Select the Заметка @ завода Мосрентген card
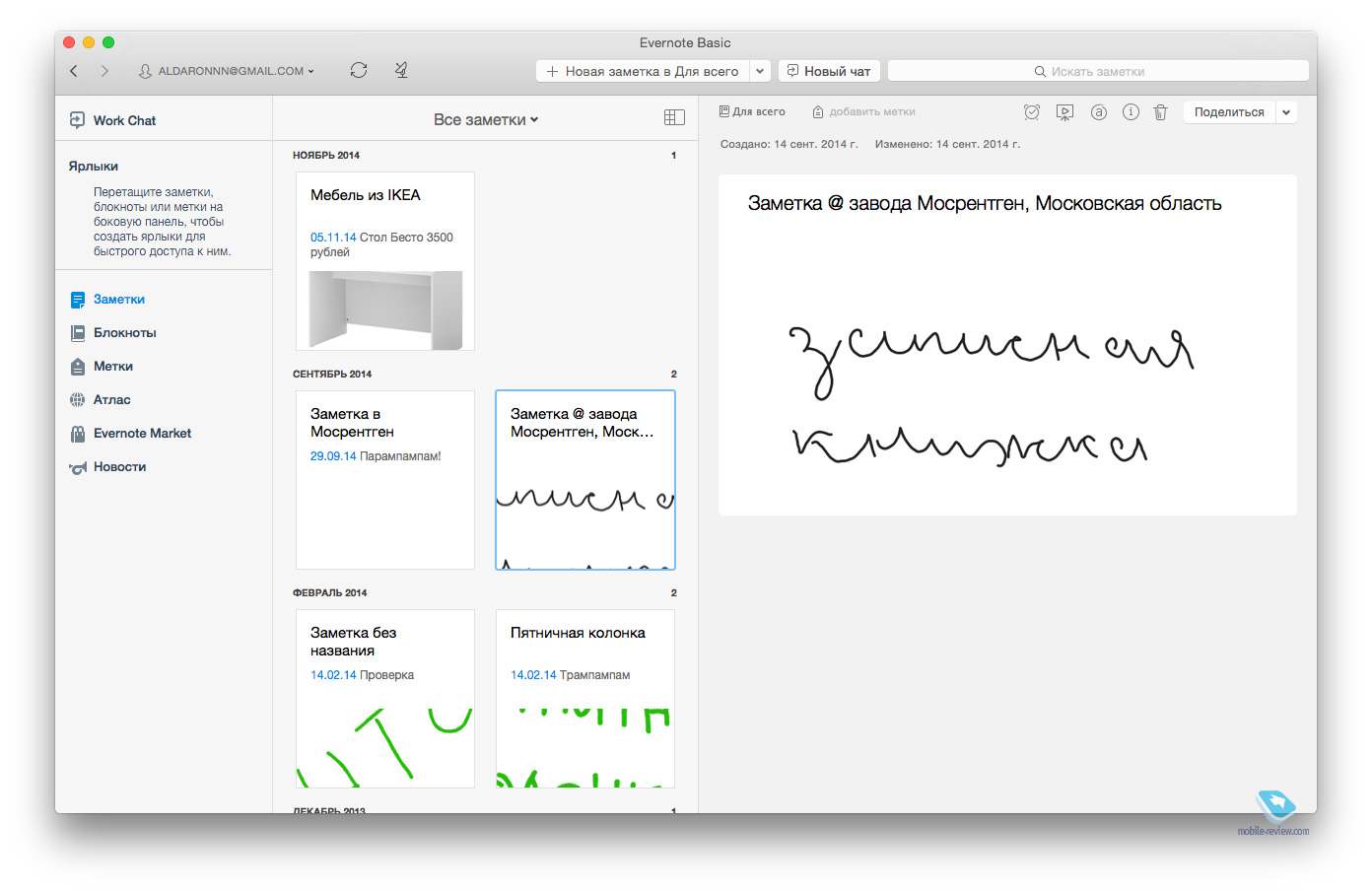This screenshot has width=1372, height=892. tap(585, 480)
